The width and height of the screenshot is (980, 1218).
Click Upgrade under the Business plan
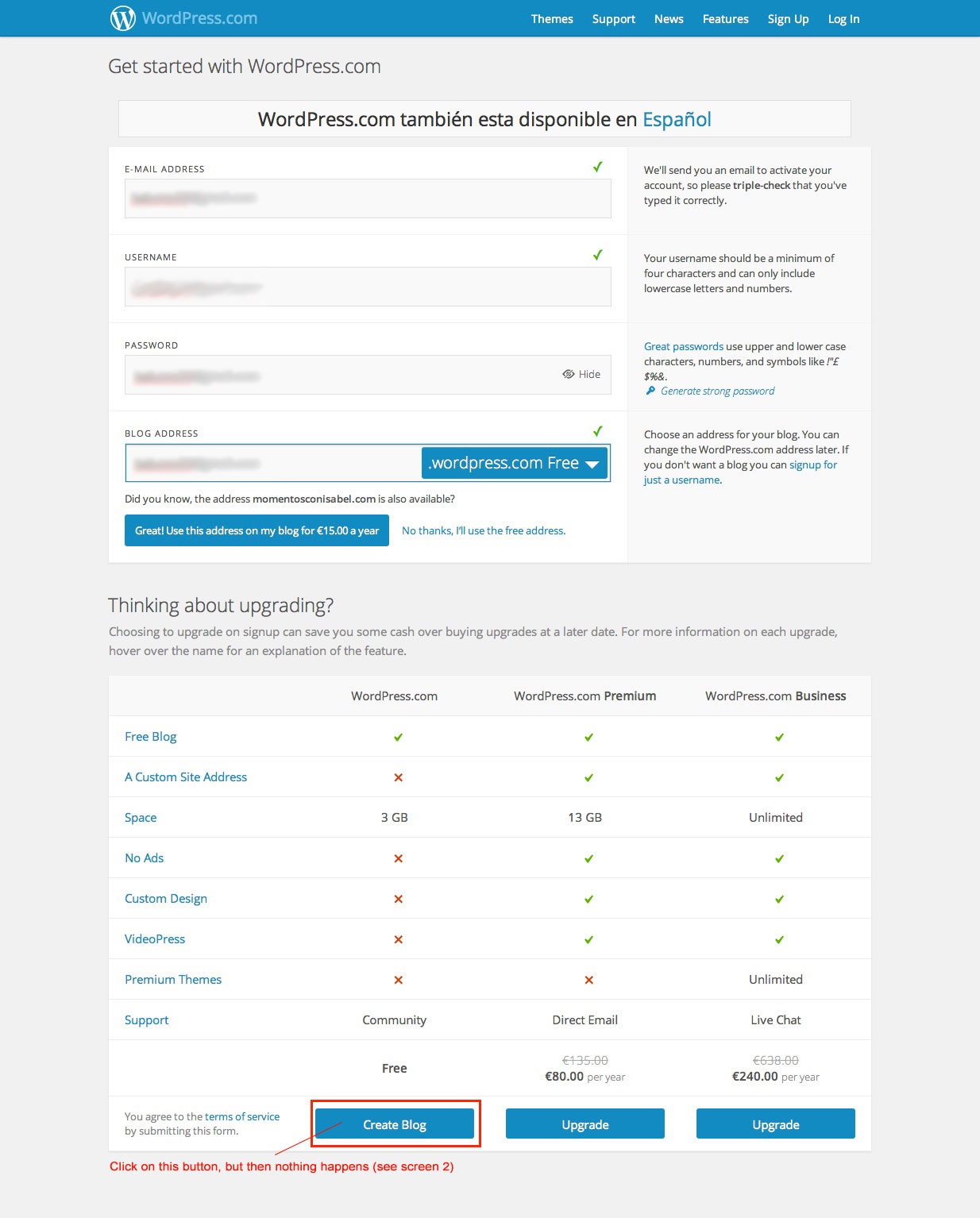[776, 1124]
